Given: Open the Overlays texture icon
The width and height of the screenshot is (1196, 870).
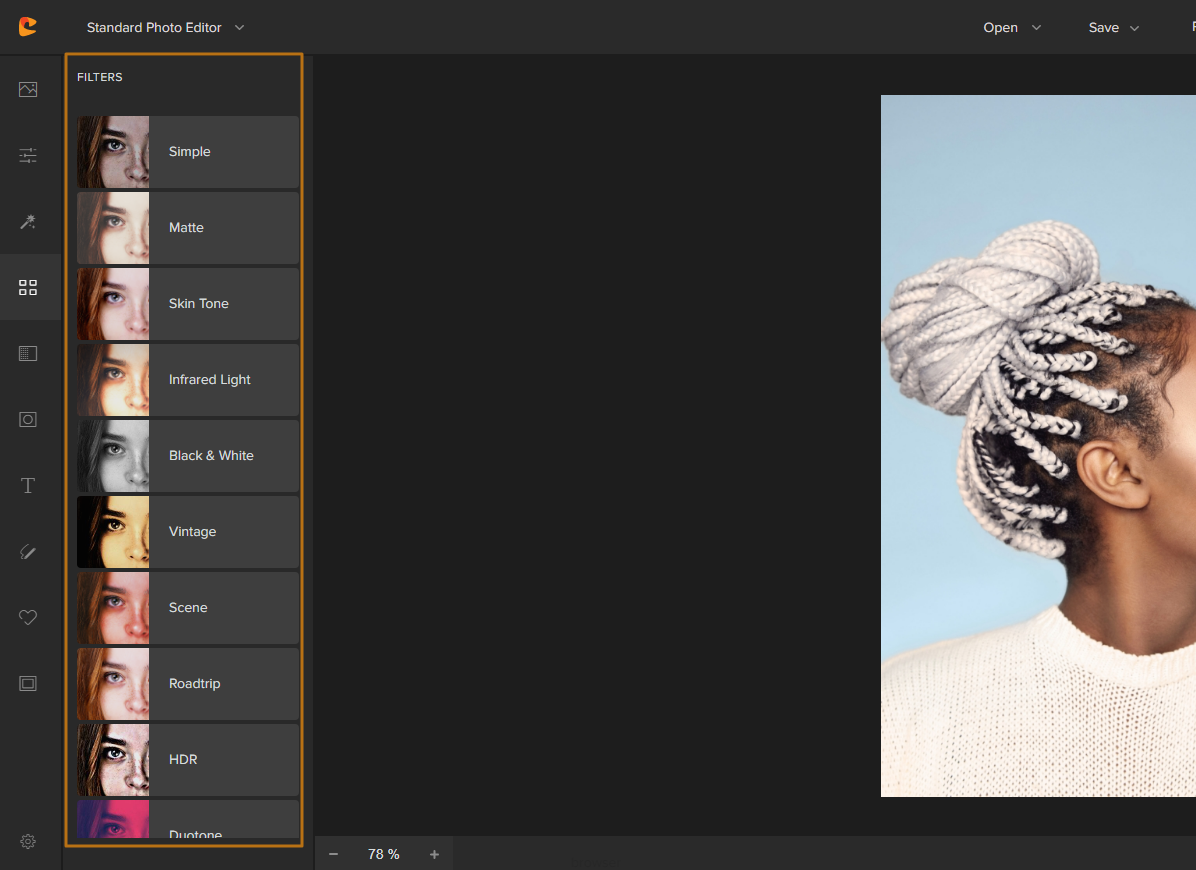Looking at the screenshot, I should click(x=28, y=353).
